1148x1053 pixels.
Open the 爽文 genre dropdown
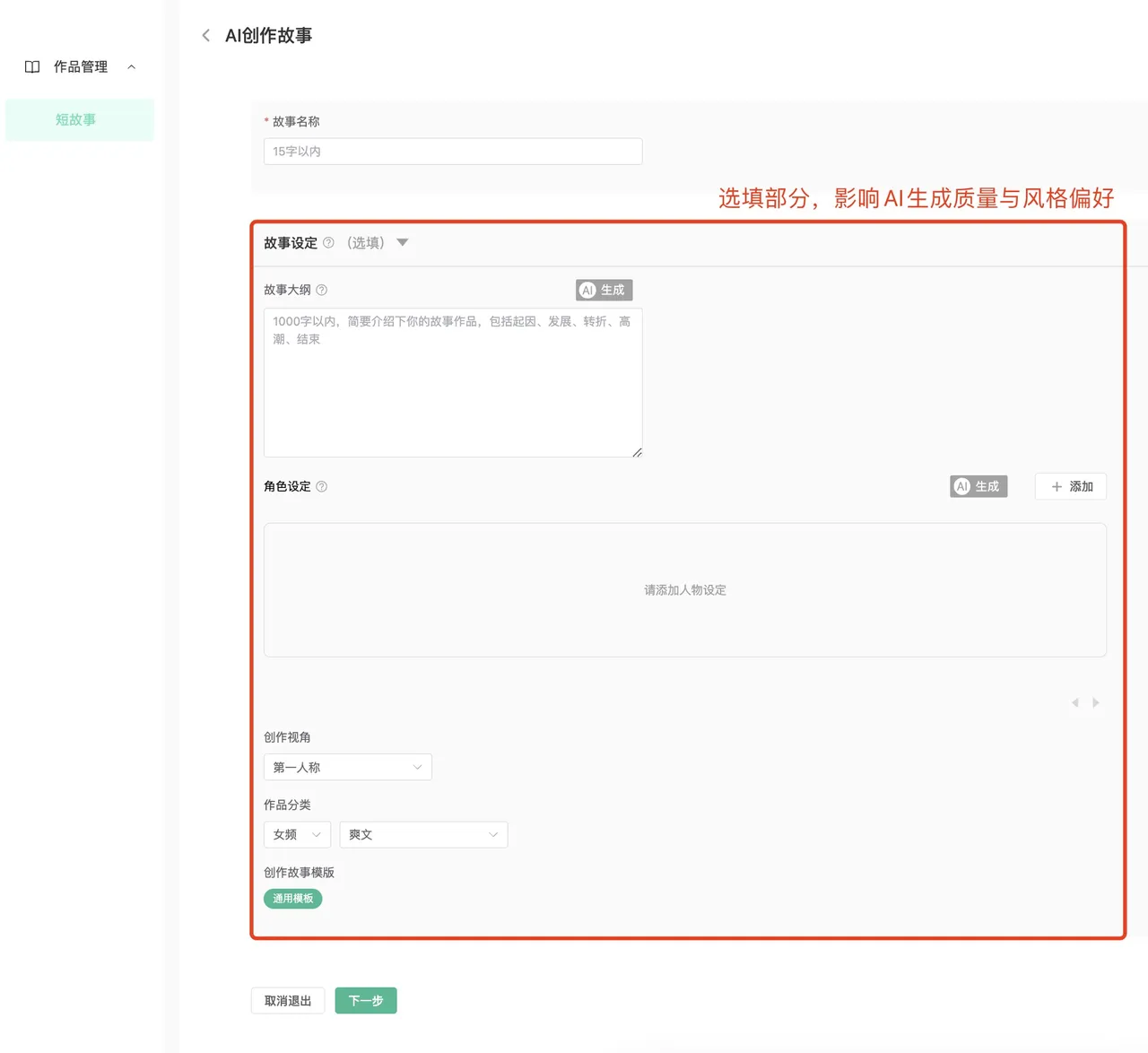click(x=422, y=834)
